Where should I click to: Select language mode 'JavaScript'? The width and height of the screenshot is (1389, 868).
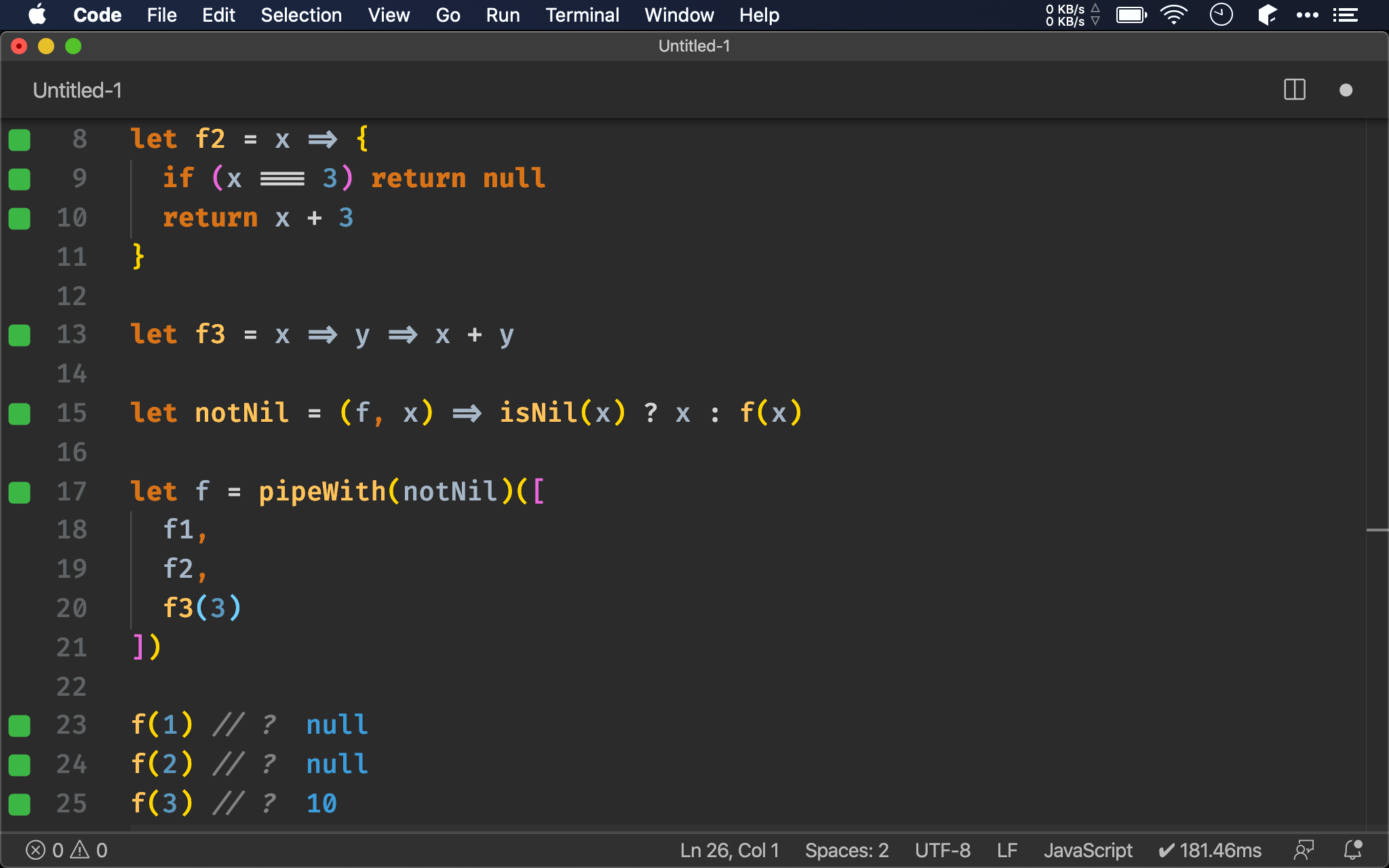pyautogui.click(x=1088, y=850)
